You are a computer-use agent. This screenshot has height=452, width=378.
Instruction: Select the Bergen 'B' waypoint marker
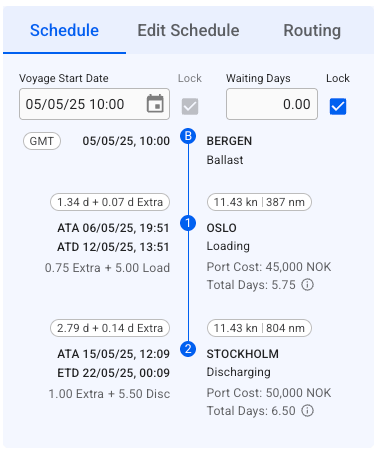[188, 136]
